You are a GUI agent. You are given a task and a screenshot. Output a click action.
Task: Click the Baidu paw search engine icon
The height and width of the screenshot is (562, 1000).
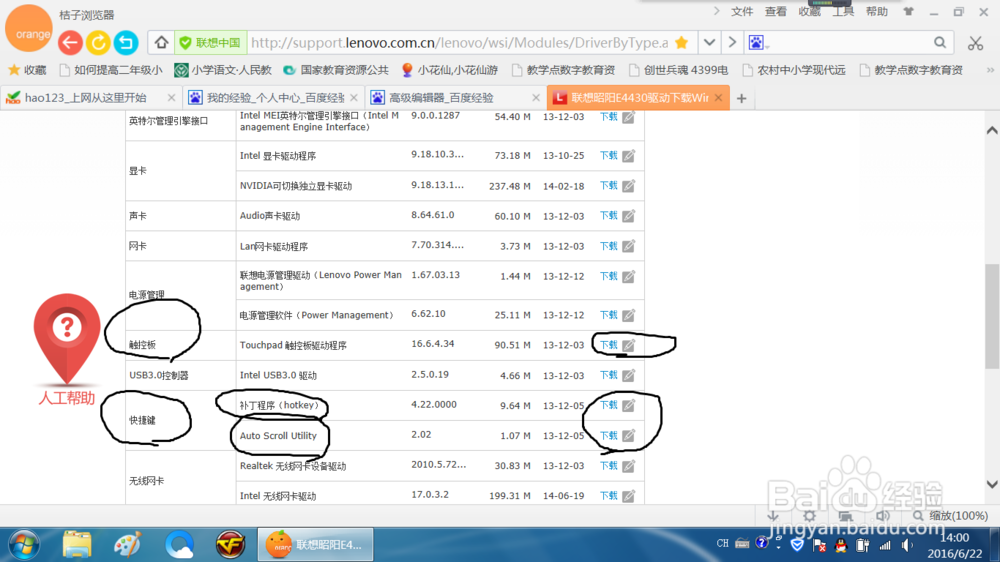click(756, 43)
